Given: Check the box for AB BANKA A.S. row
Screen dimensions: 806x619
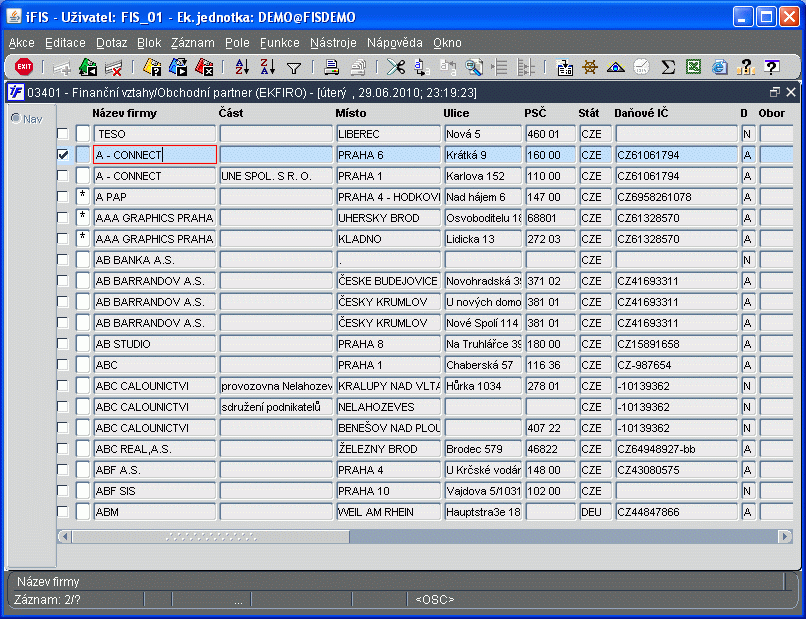Looking at the screenshot, I should pyautogui.click(x=63, y=260).
